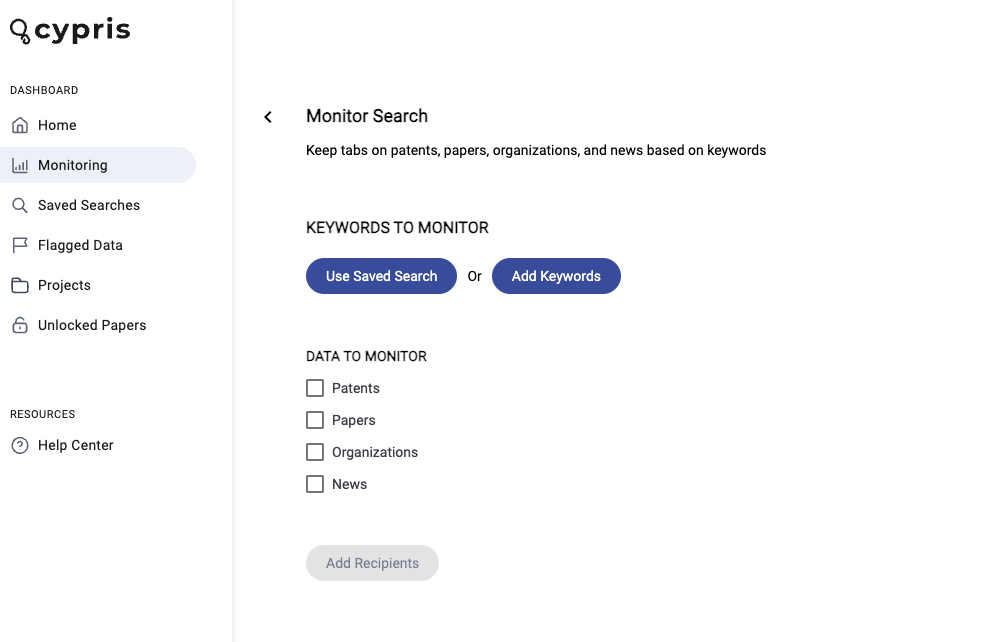Image resolution: width=983 pixels, height=642 pixels.
Task: Click the Add Recipients button
Action: pyautogui.click(x=372, y=563)
